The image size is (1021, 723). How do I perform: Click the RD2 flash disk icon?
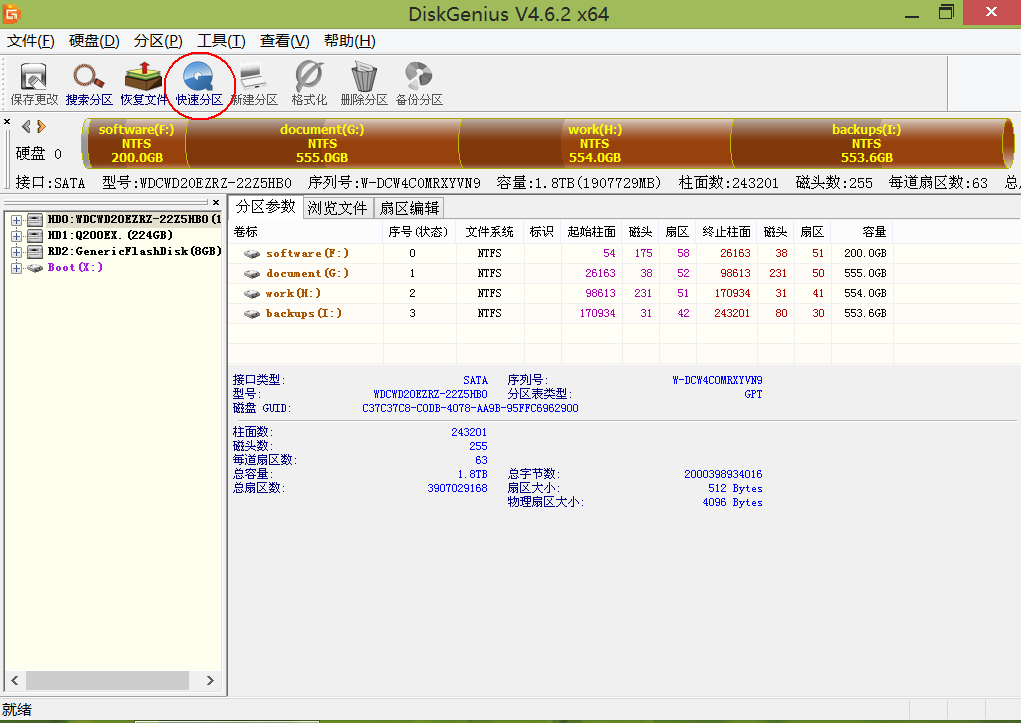click(x=35, y=251)
